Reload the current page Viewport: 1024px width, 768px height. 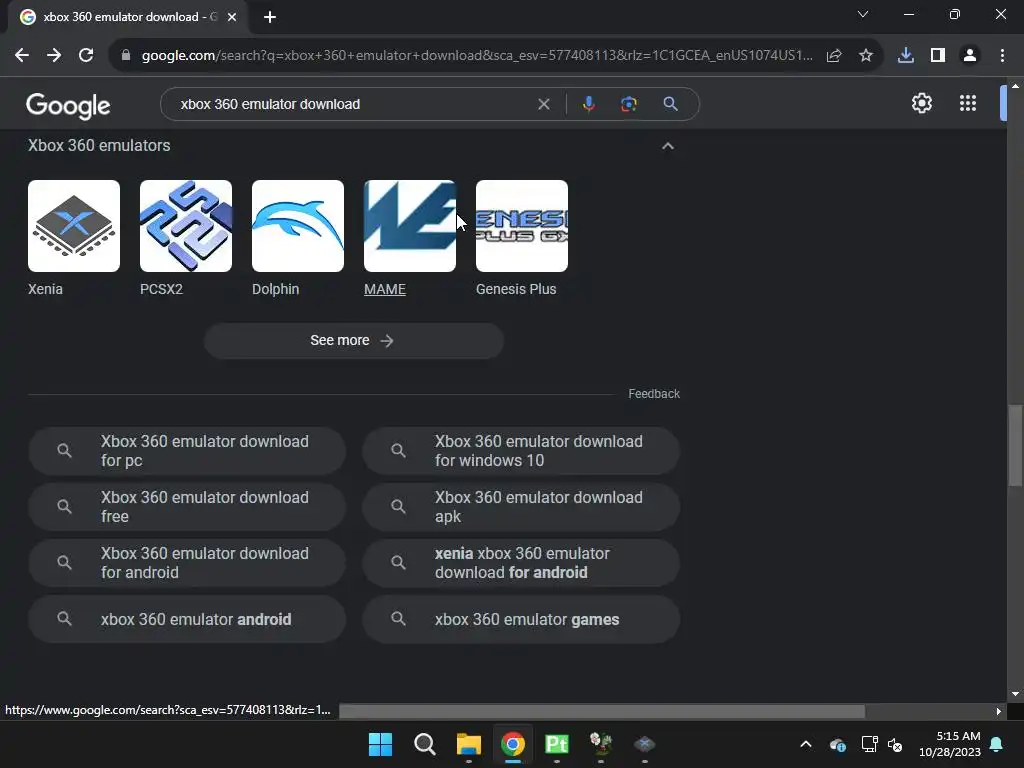[x=86, y=56]
